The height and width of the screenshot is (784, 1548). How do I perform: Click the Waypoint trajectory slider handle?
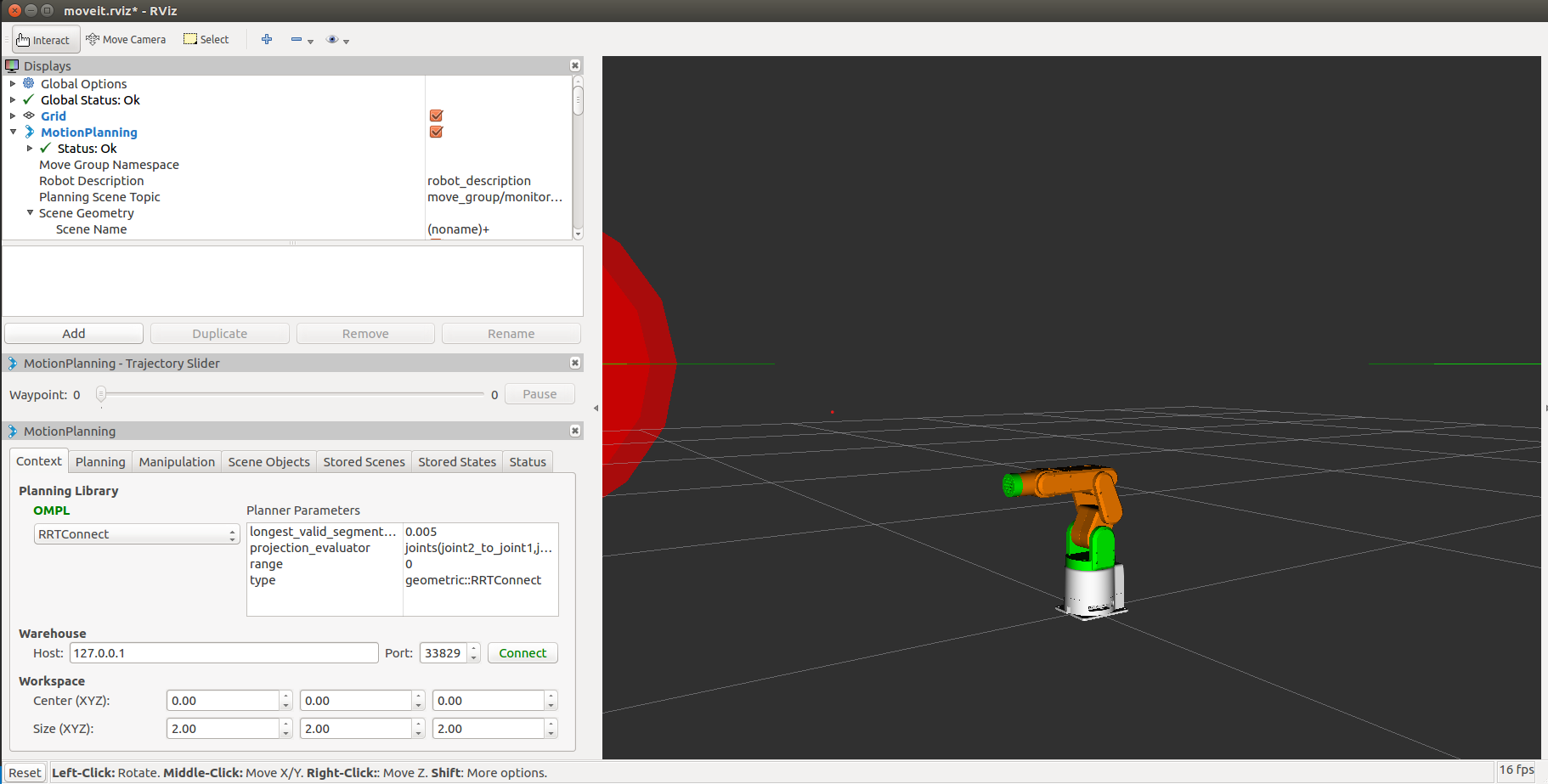pyautogui.click(x=101, y=394)
